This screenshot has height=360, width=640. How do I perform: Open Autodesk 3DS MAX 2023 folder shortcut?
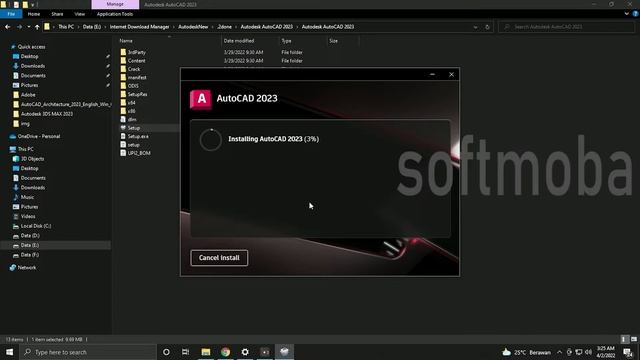47,114
